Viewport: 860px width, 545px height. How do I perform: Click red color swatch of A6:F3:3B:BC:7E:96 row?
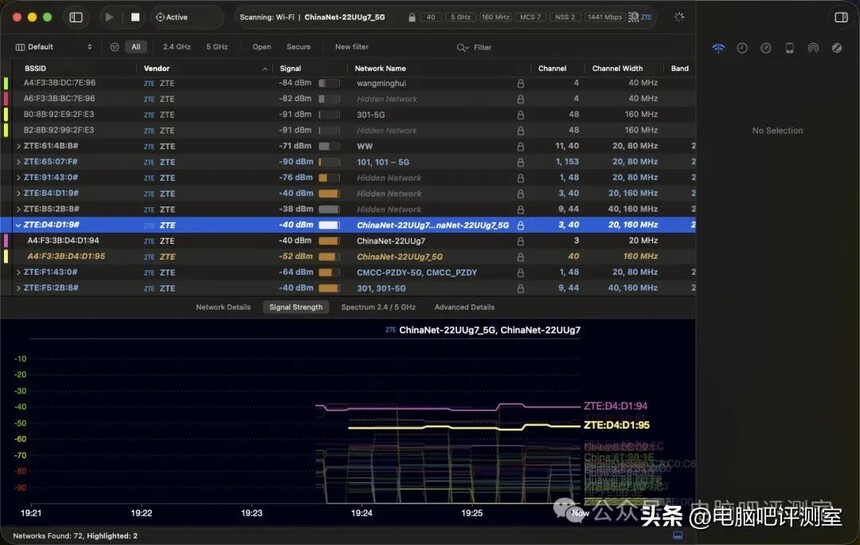tap(6, 99)
